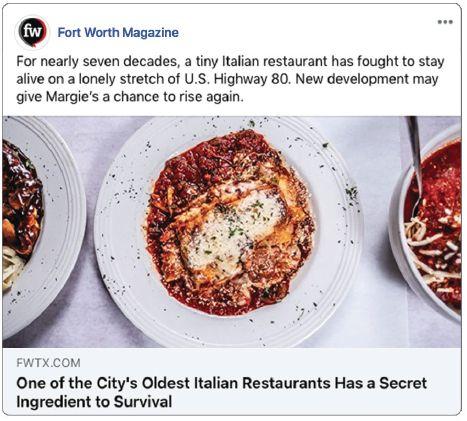Click the word 'Survival' in the headline
467x421 pixels.
143,401
